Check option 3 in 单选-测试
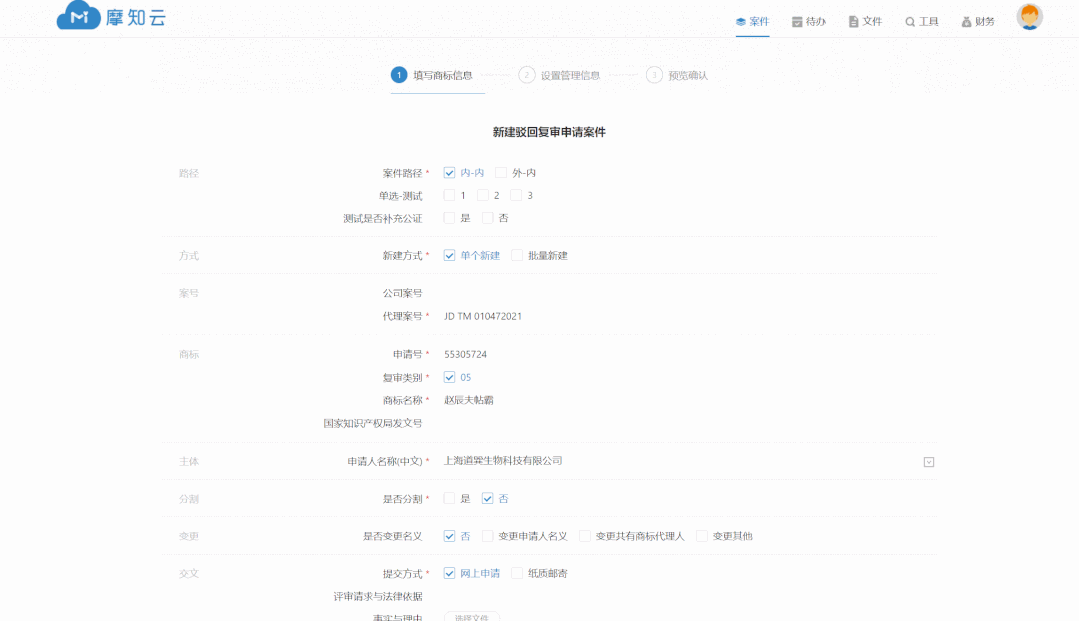This screenshot has height=621, width=1079. [x=516, y=196]
